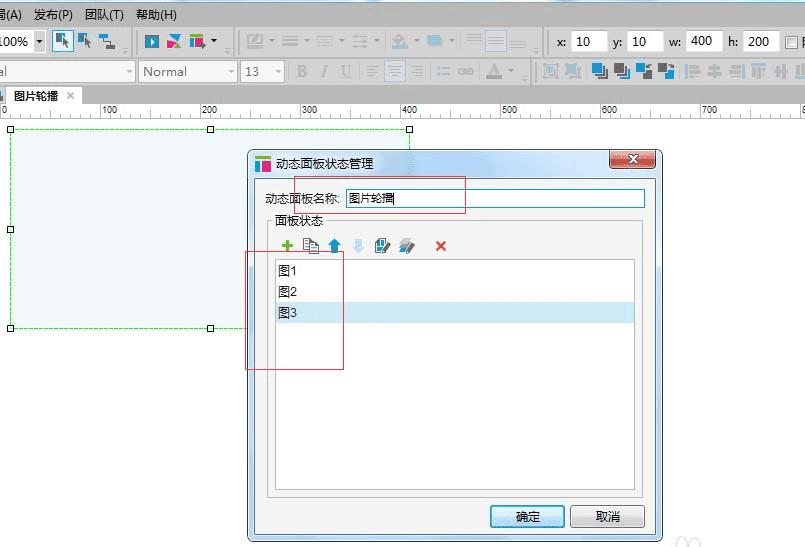
Task: Set vertical text alignment to middle
Action: 495,41
